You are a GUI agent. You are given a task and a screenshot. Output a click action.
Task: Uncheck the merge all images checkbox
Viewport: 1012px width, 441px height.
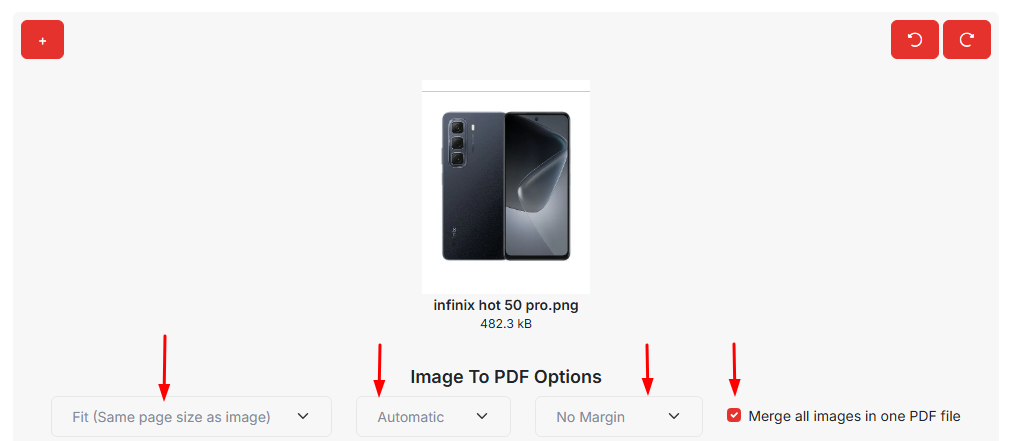[734, 416]
